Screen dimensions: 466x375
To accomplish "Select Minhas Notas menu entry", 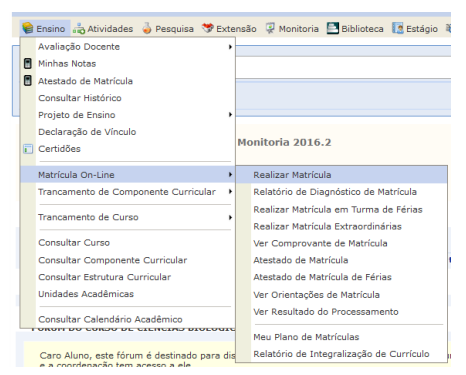I will coord(128,63).
